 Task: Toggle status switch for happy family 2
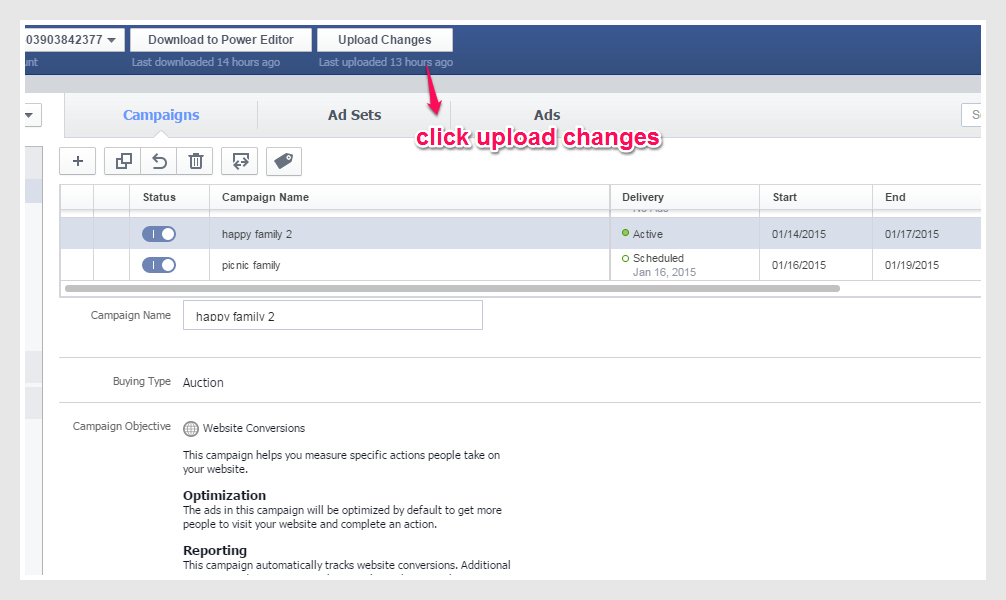(159, 234)
